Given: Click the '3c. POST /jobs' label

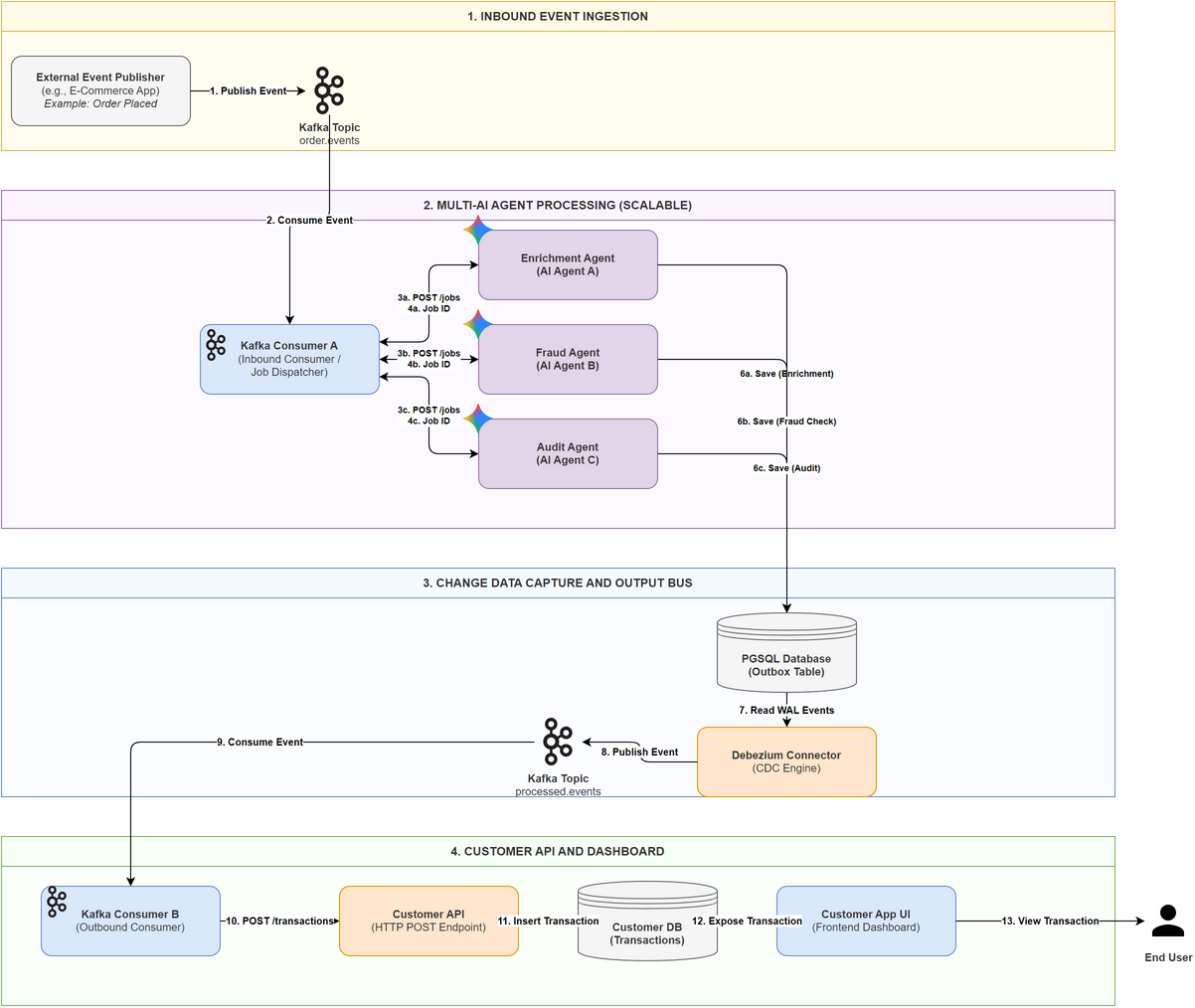Looking at the screenshot, I should click(428, 410).
